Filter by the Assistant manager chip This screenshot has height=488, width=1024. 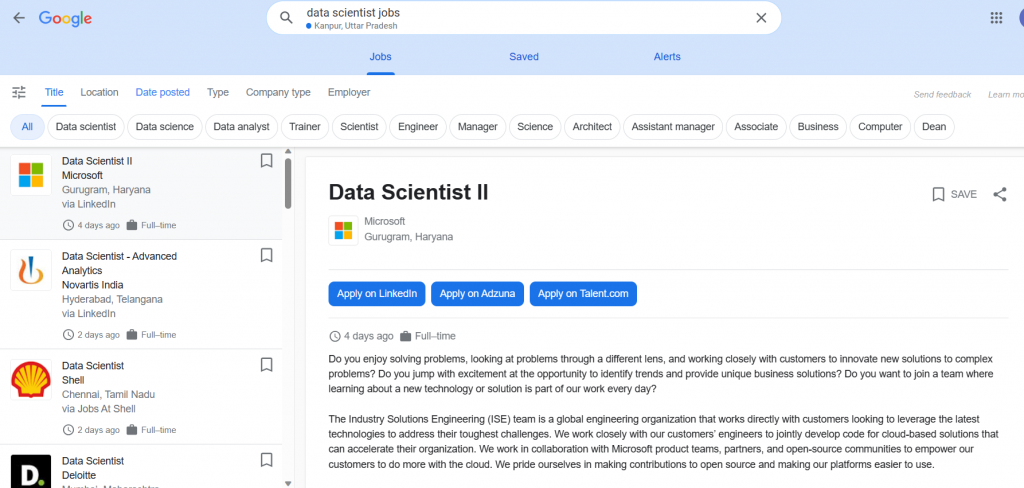coord(673,127)
